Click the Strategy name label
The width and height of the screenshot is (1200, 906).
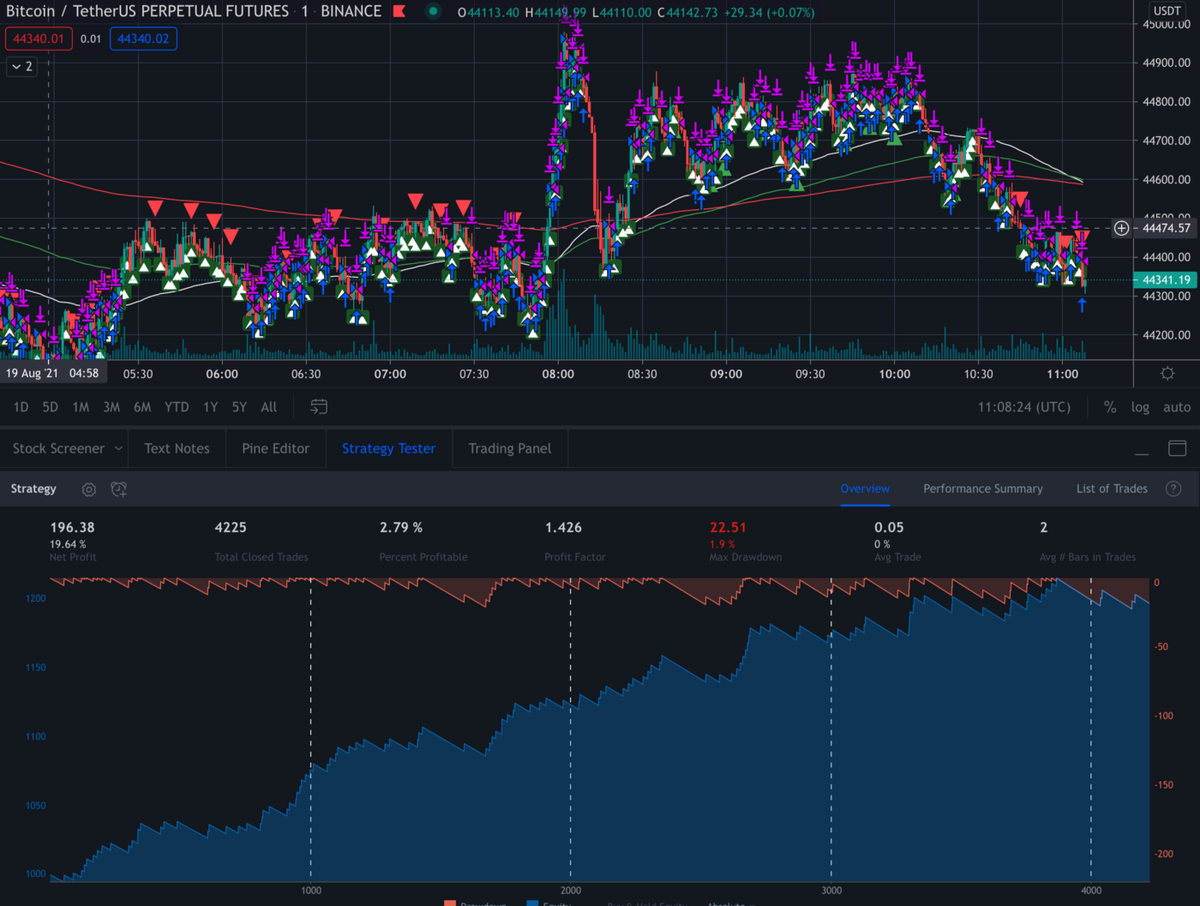pos(34,489)
